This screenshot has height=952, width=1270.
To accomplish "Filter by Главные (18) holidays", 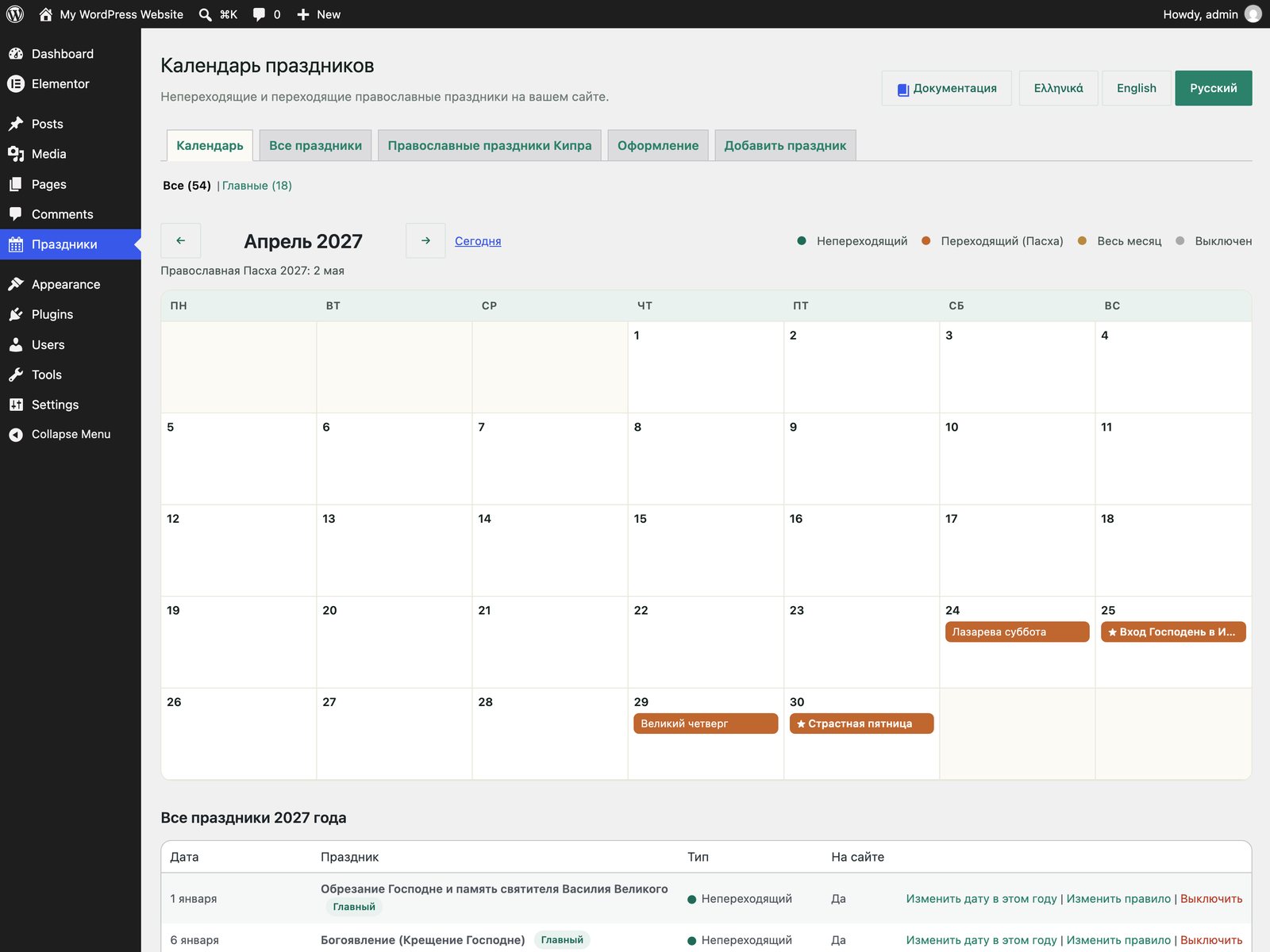I will [x=257, y=186].
